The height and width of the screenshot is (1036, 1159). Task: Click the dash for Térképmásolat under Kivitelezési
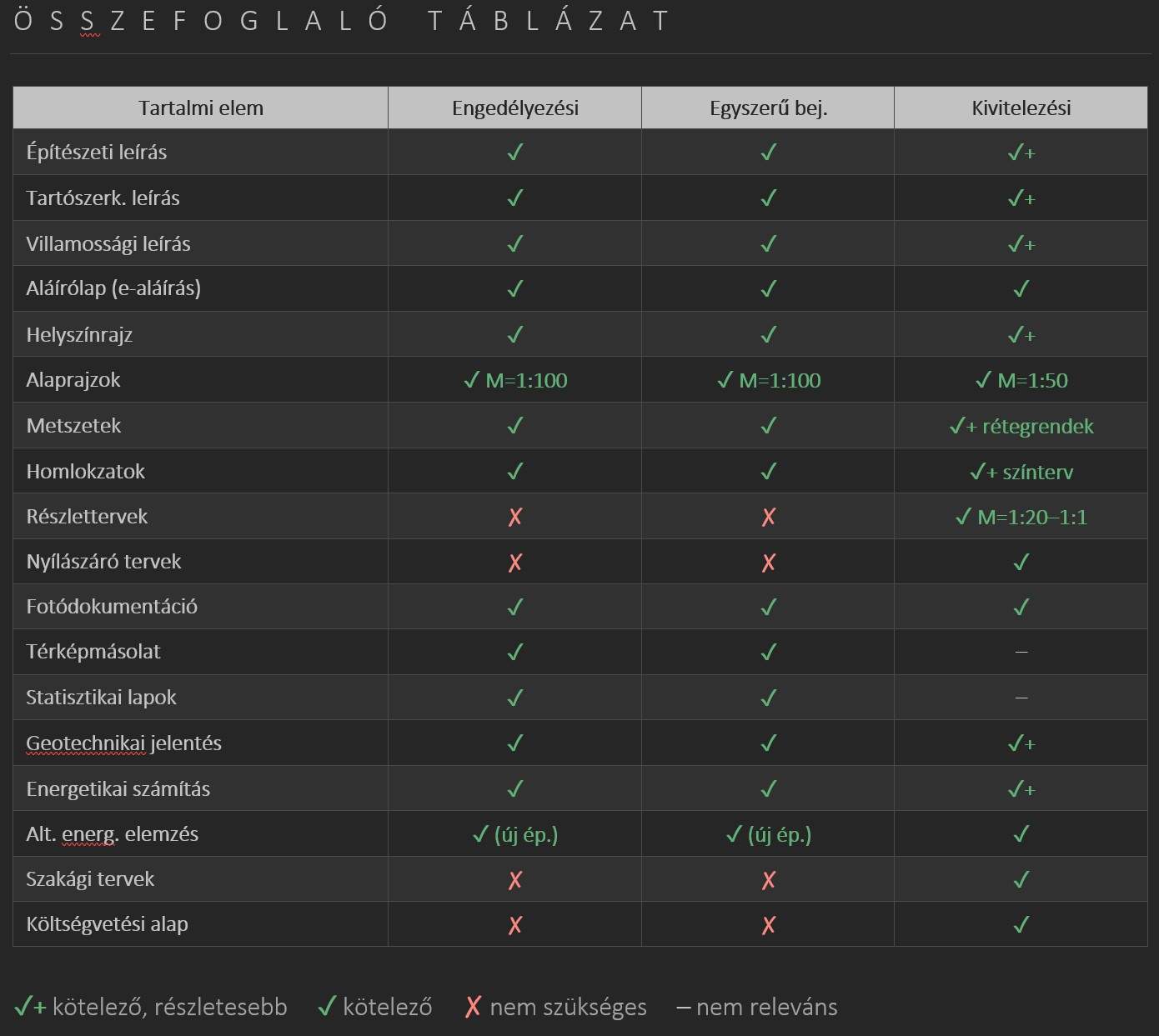pos(1021,652)
